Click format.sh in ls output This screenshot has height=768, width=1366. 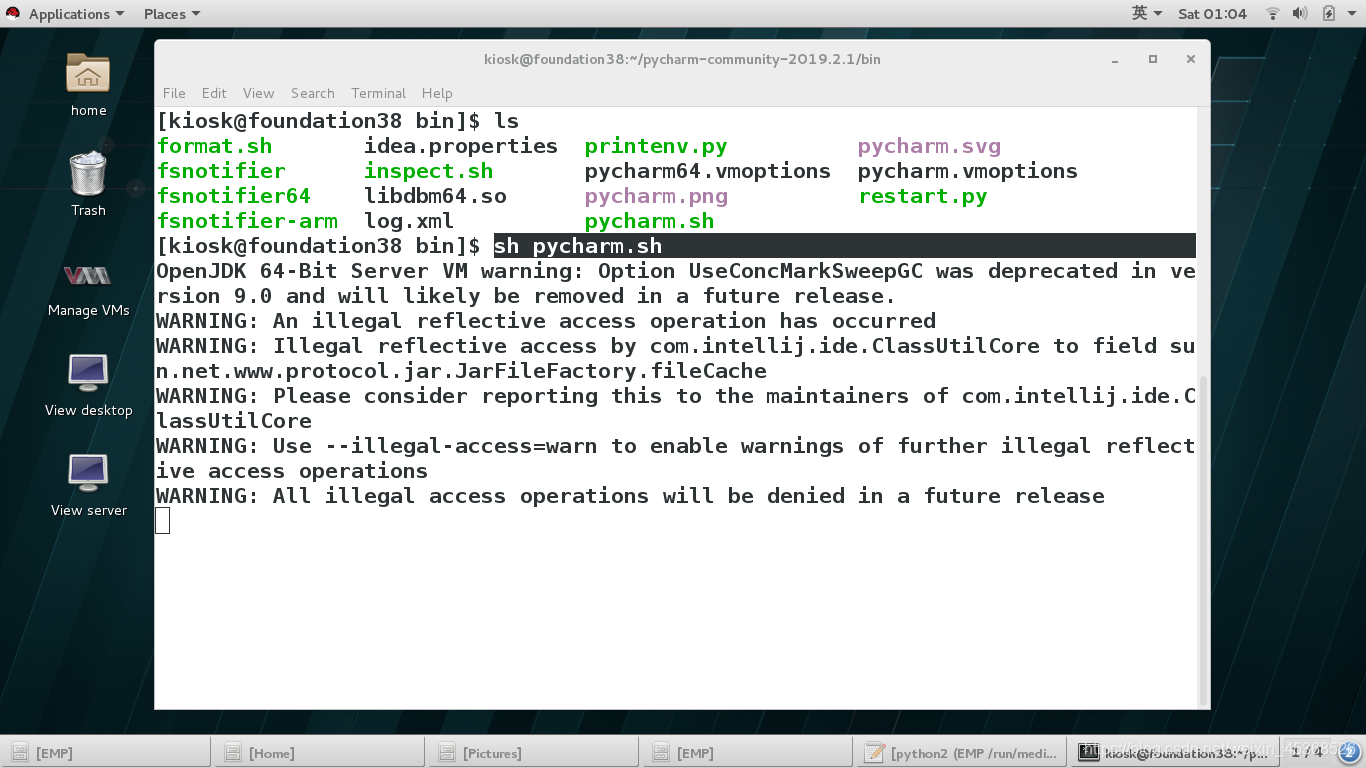215,146
